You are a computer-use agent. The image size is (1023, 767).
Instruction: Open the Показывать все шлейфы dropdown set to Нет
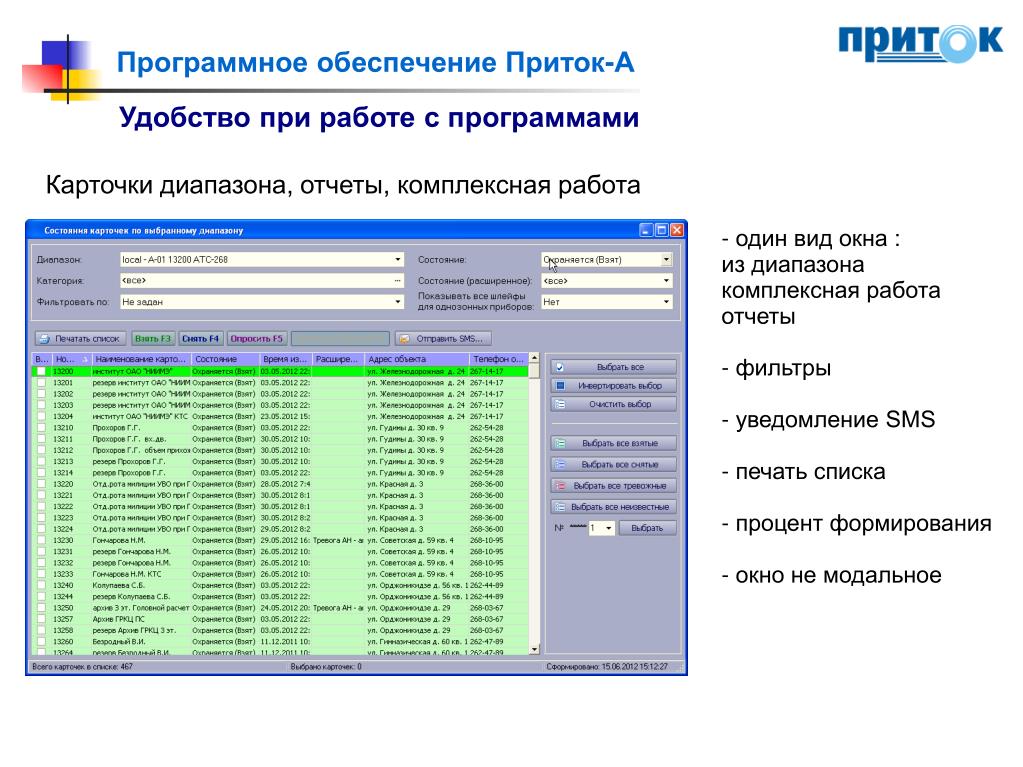(666, 302)
